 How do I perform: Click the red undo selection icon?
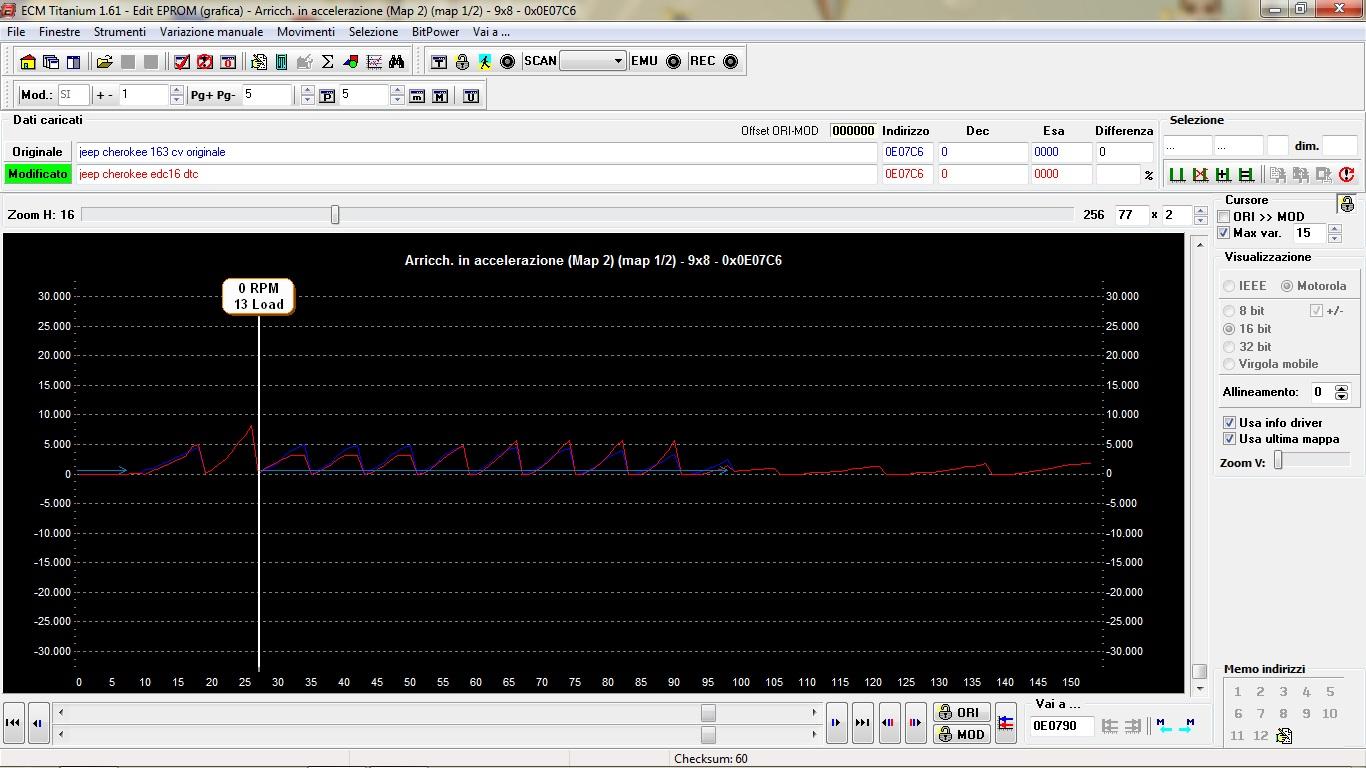[1346, 175]
